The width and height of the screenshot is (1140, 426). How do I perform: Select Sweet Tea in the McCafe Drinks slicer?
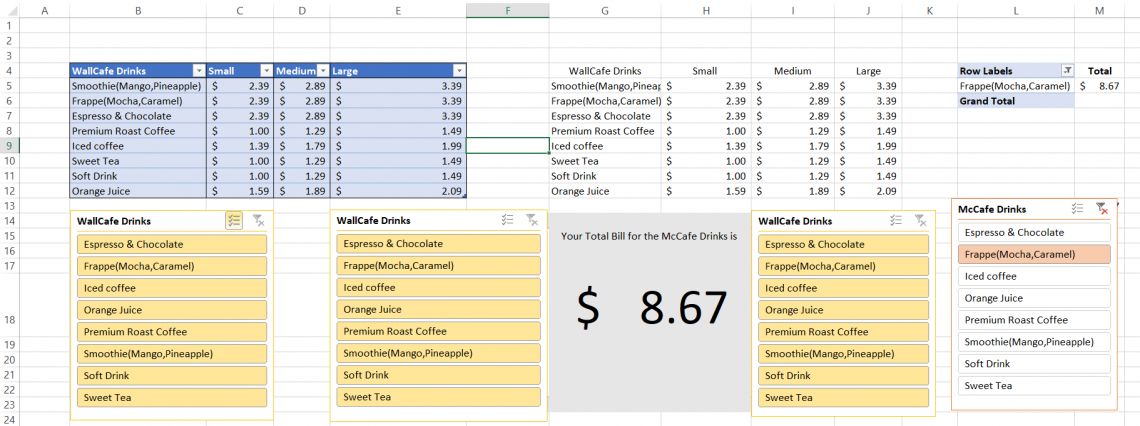click(1034, 386)
